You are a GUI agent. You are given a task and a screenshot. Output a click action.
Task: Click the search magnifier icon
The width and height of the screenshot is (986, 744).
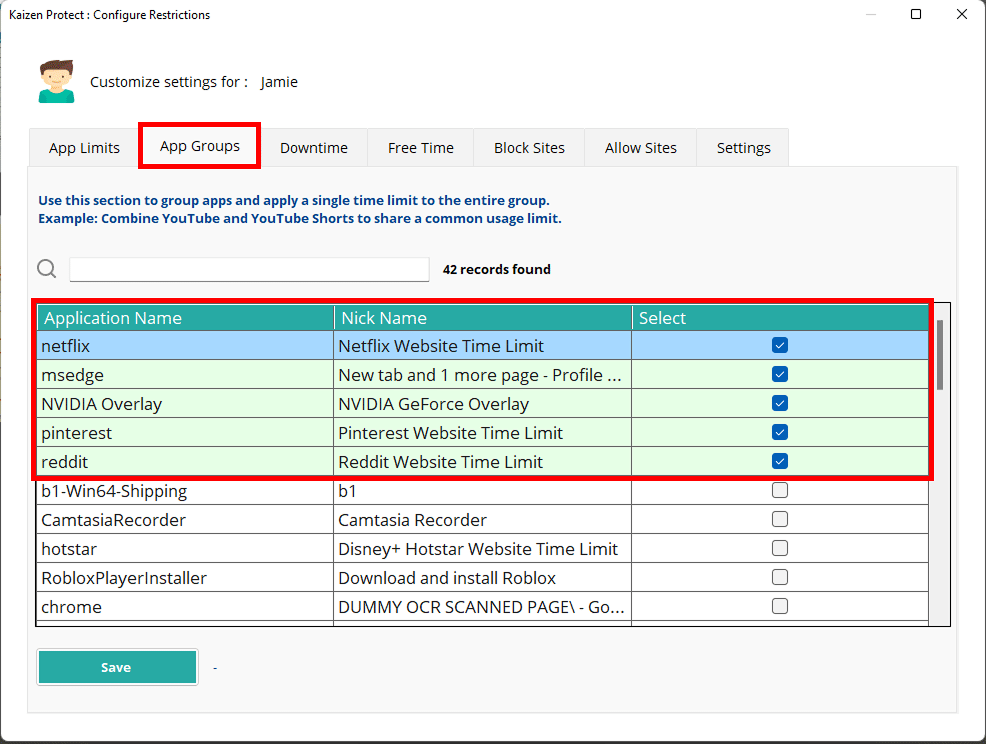47,269
